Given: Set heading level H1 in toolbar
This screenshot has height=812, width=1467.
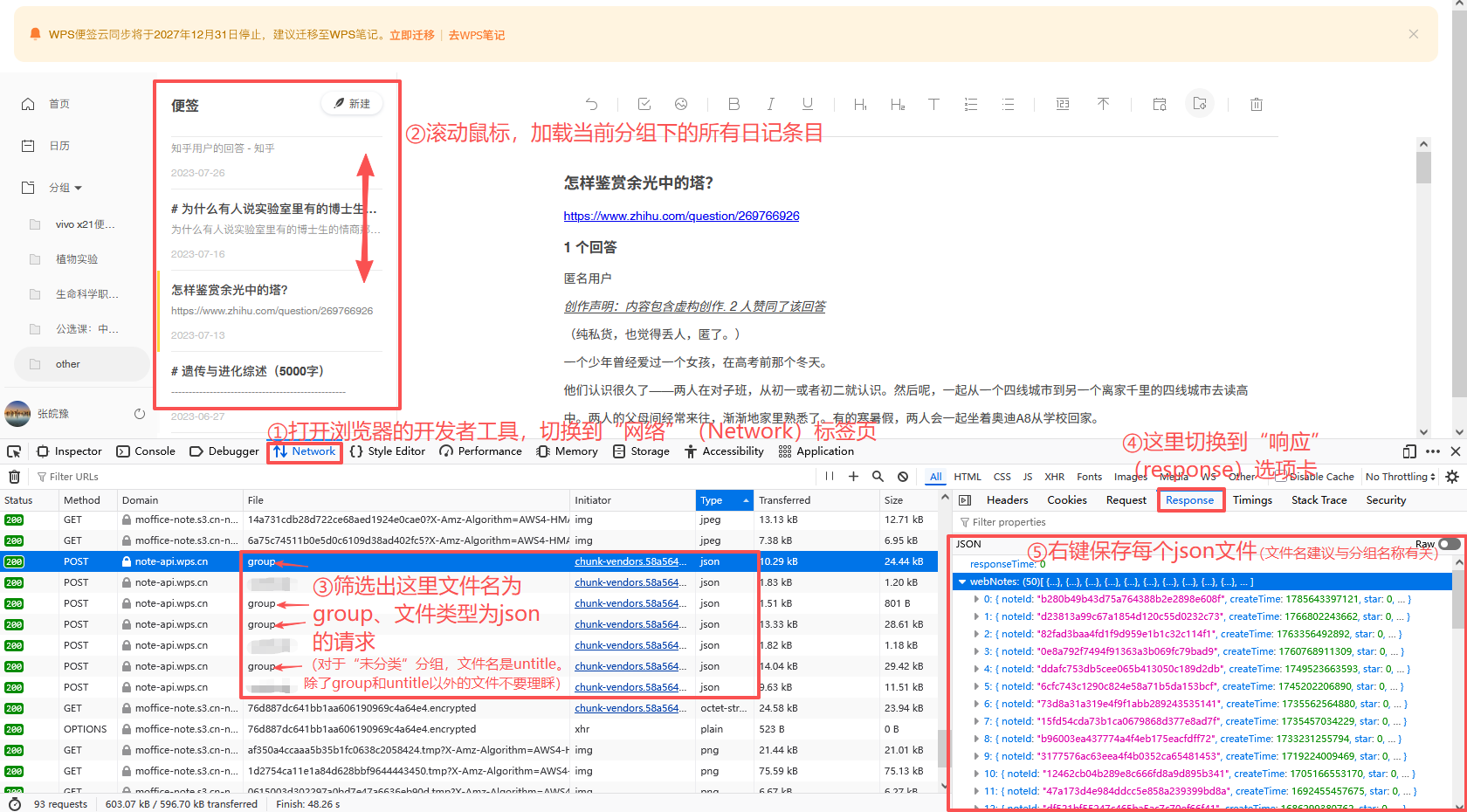Looking at the screenshot, I should [x=860, y=104].
